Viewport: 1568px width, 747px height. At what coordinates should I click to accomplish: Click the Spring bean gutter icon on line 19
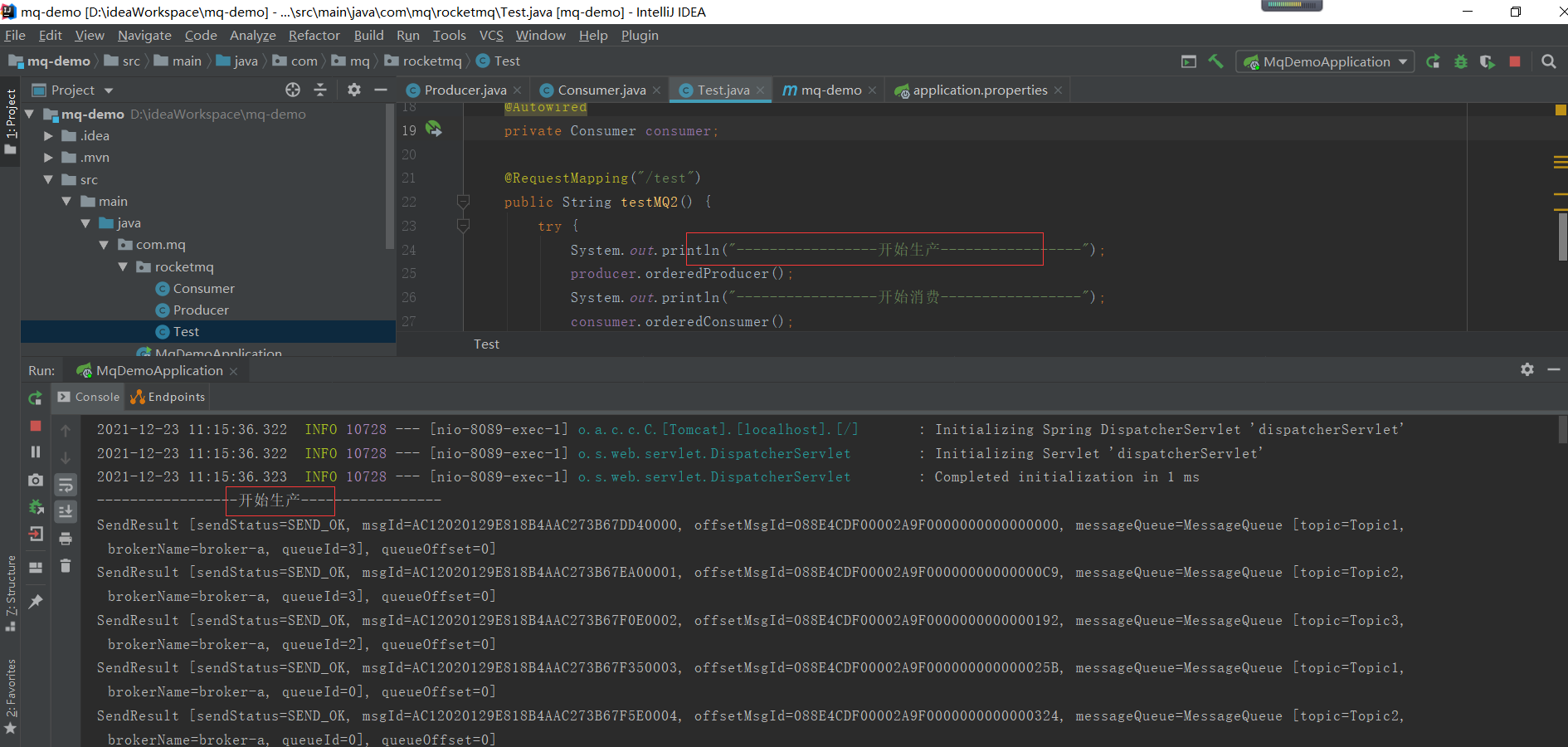coord(434,129)
